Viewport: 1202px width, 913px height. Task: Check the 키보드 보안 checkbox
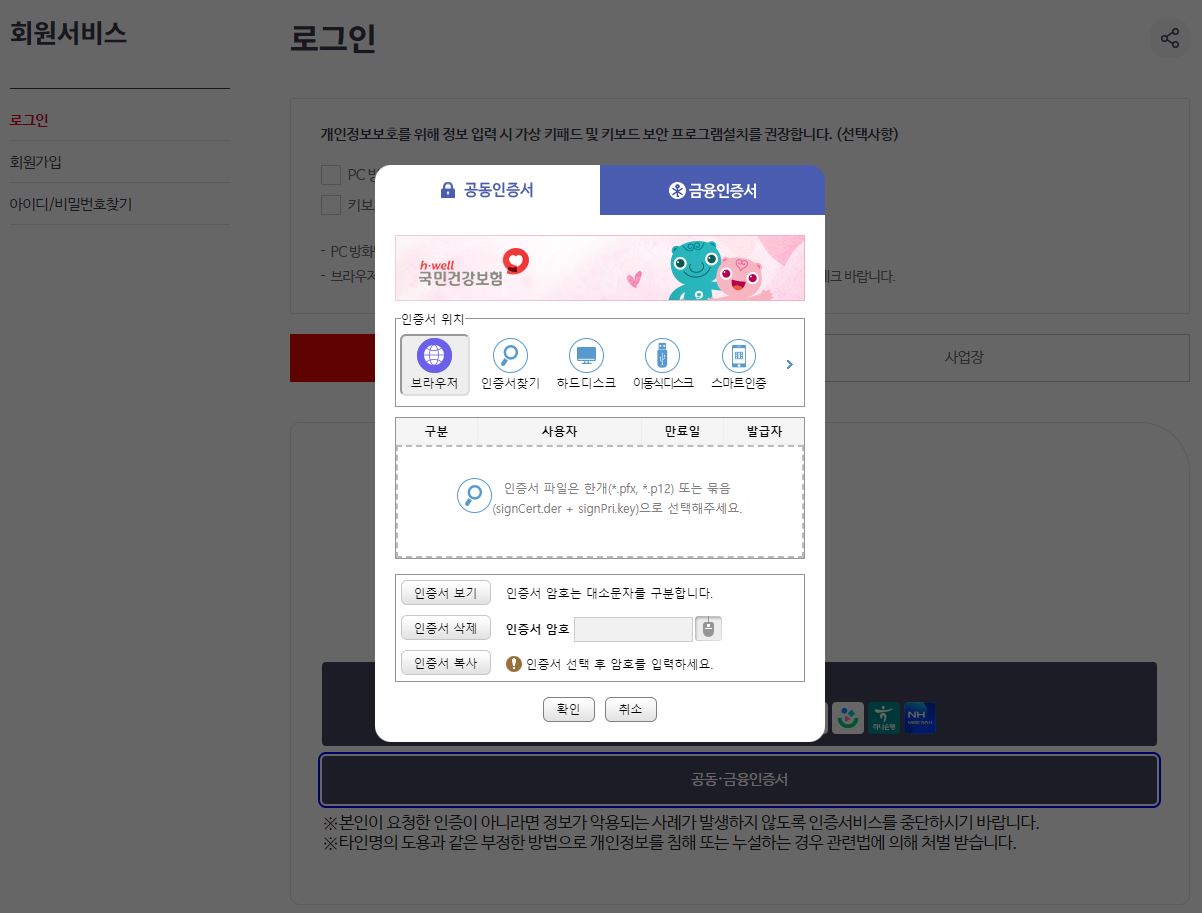pyautogui.click(x=330, y=205)
